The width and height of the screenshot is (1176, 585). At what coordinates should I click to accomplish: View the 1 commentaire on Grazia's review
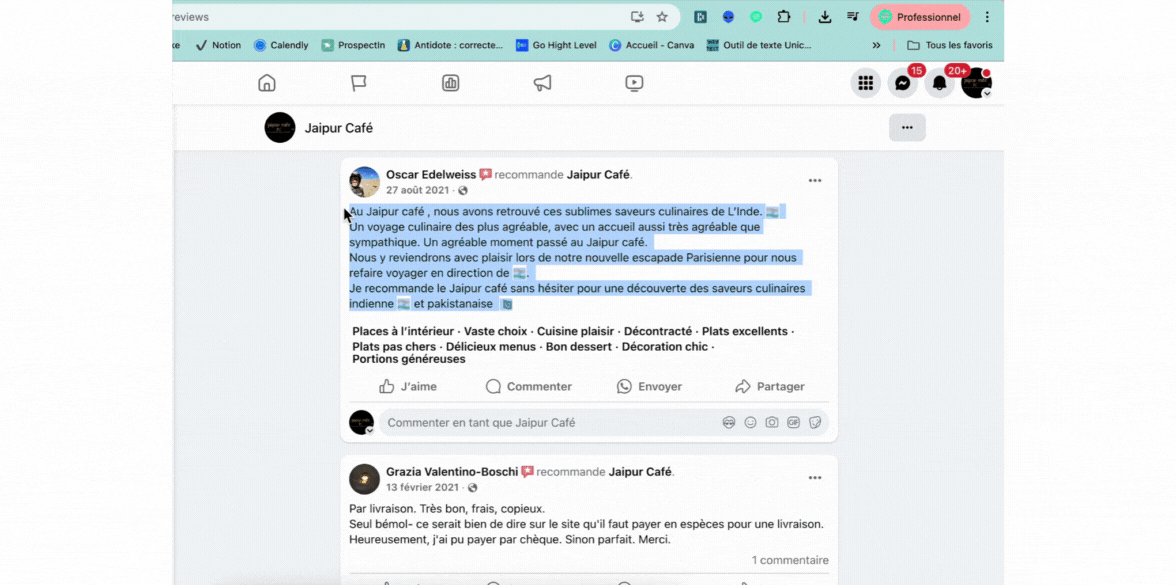[790, 560]
